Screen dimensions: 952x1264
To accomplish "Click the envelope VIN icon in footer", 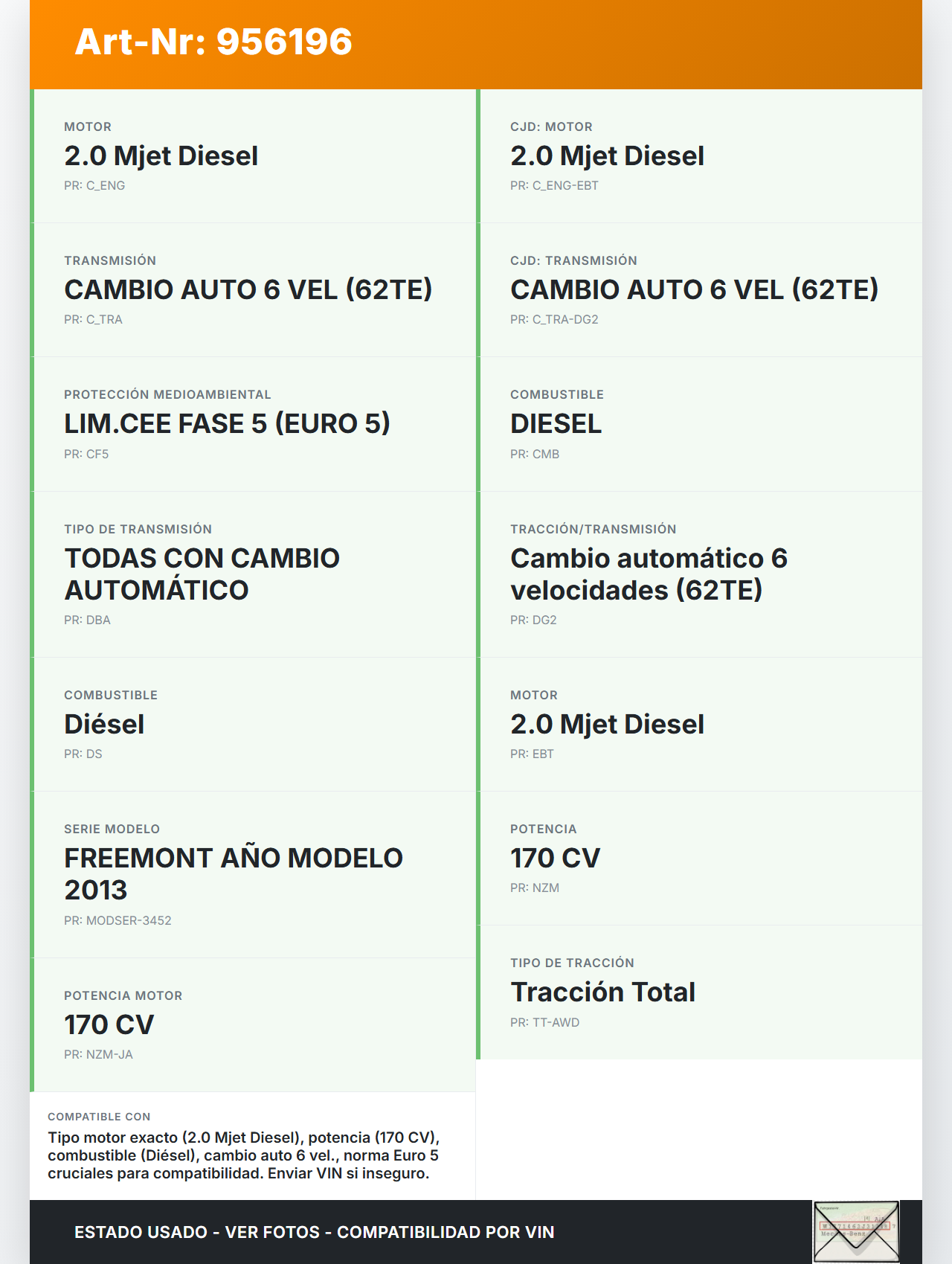I will click(856, 1231).
